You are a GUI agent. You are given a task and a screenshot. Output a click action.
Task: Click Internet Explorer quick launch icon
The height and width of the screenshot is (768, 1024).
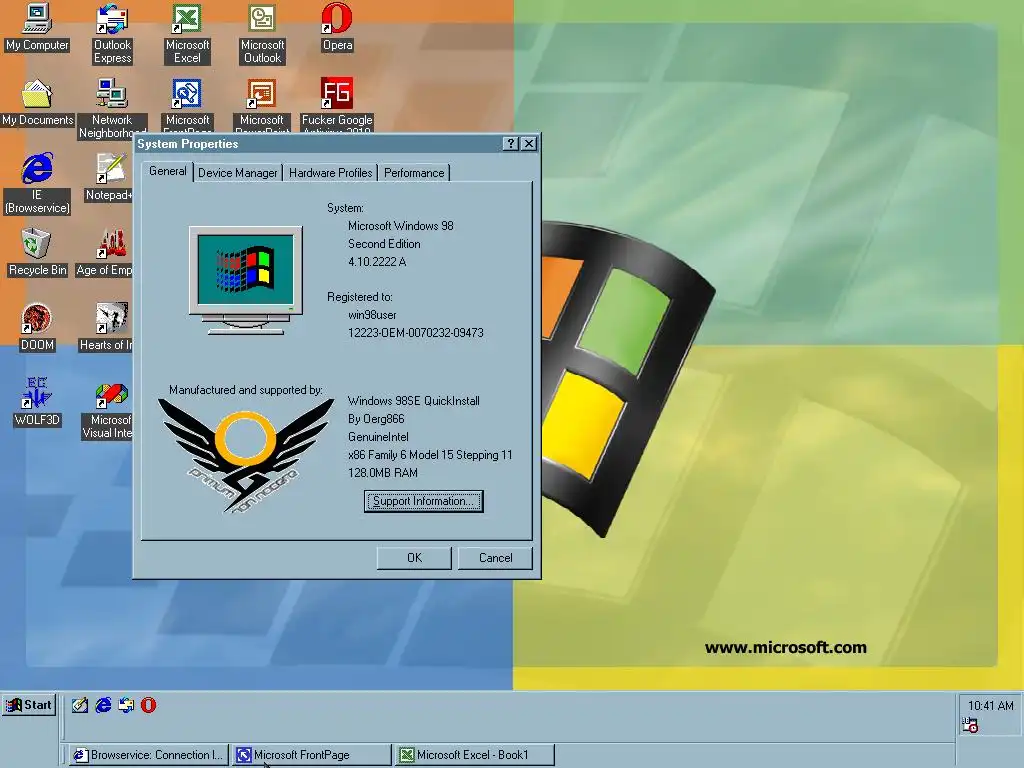(x=103, y=705)
